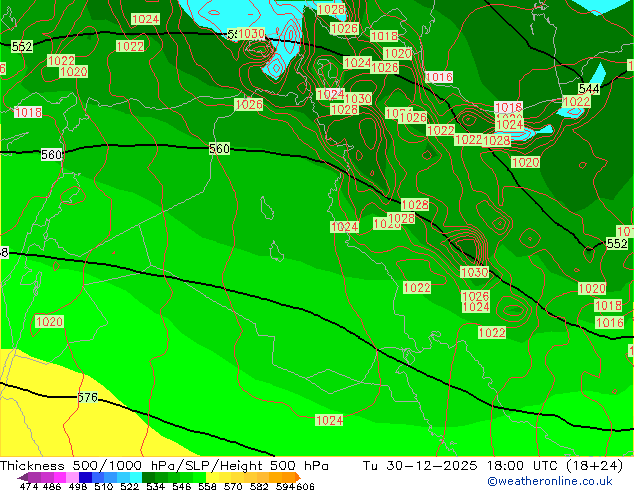Click the 474 value on the legend scale
634x490 pixels.
pyautogui.click(x=29, y=486)
